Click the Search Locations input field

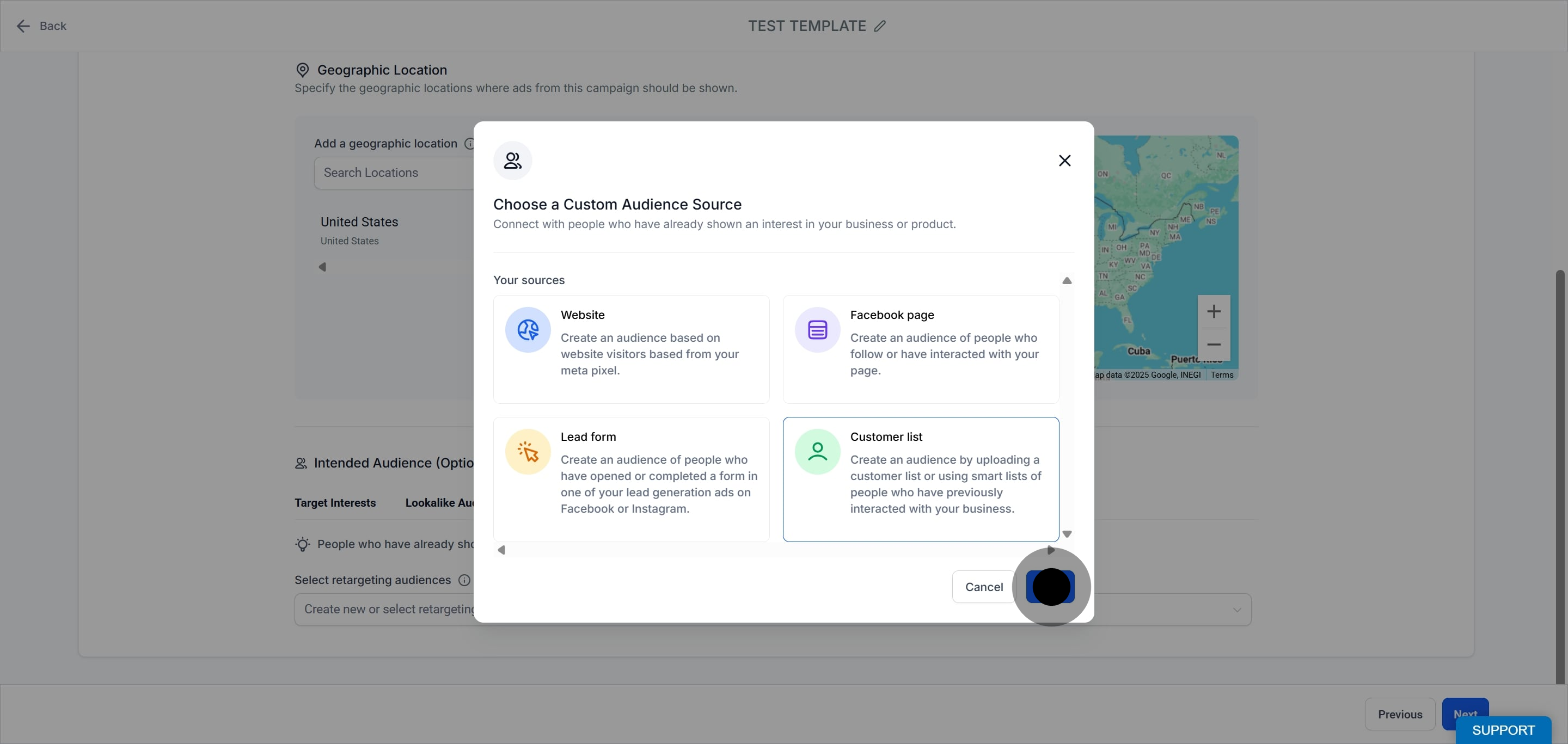(x=394, y=173)
